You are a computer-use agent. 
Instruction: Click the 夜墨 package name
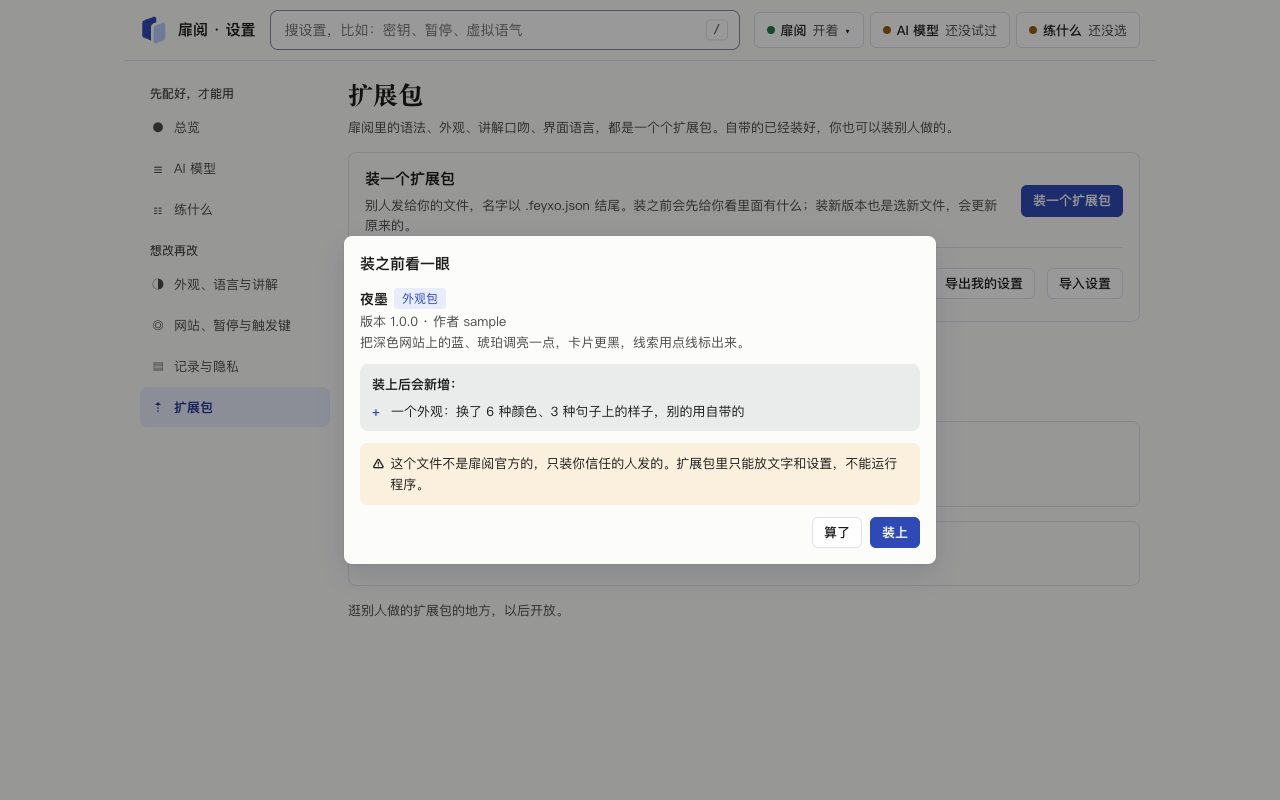pos(374,299)
